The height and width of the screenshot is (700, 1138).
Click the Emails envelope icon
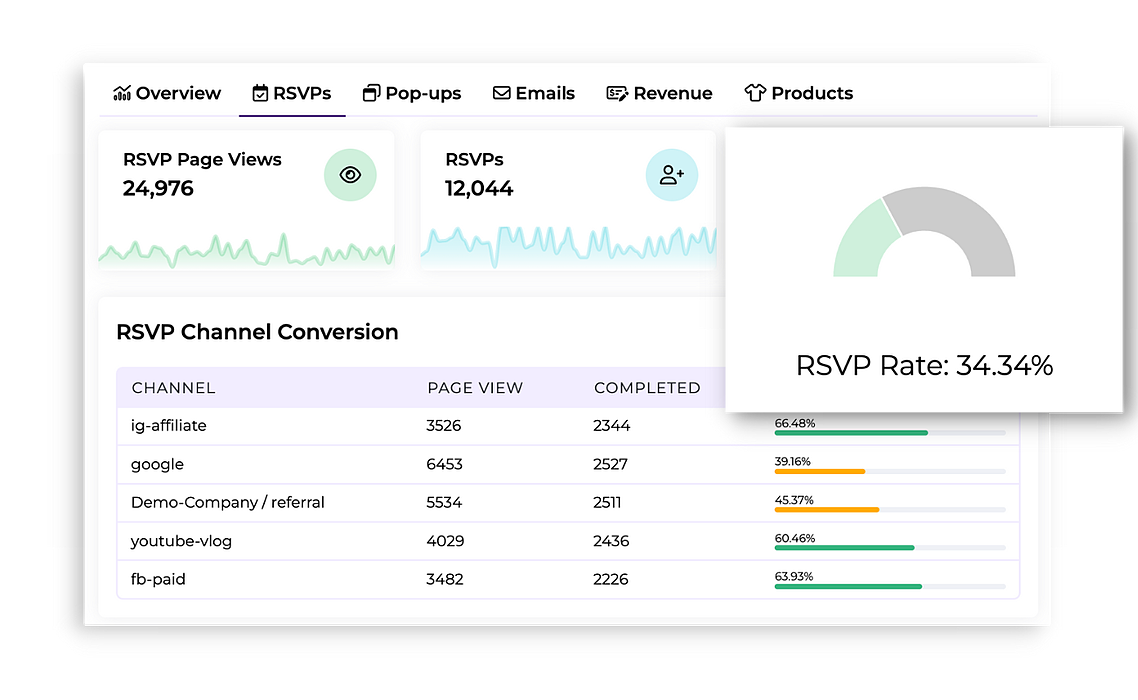[x=501, y=94]
